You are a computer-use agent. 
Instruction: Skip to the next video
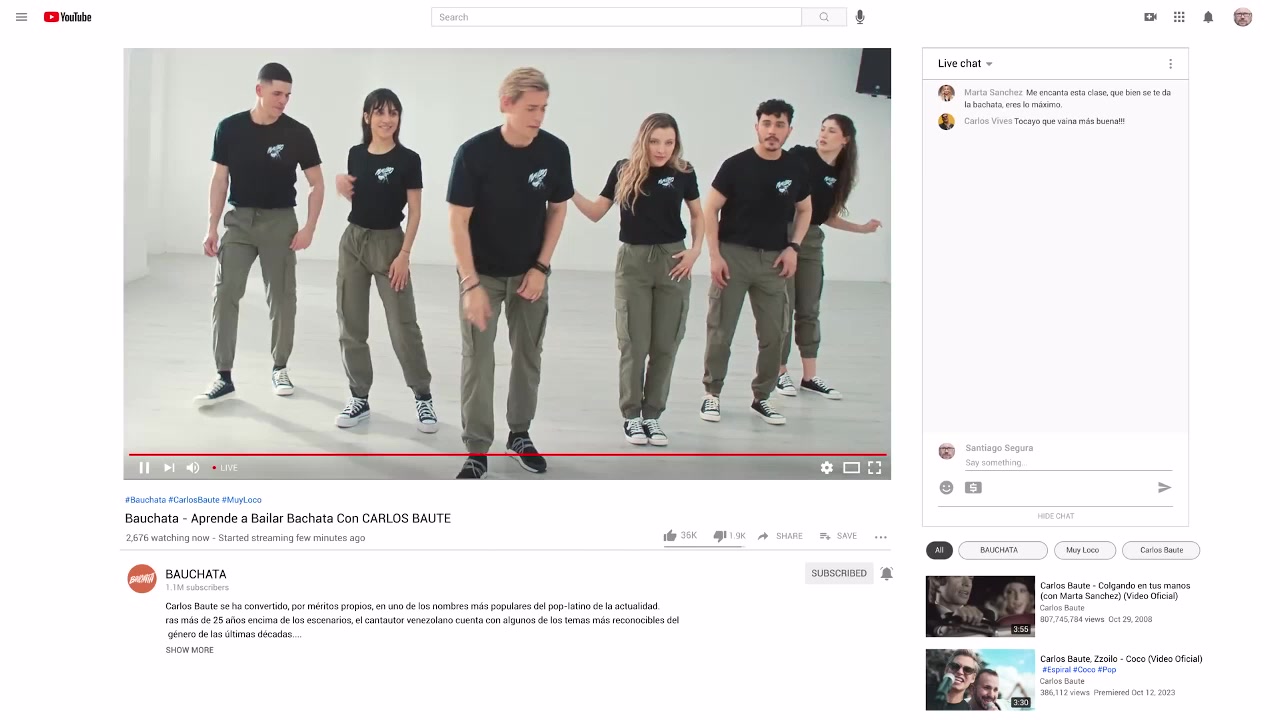tap(169, 467)
